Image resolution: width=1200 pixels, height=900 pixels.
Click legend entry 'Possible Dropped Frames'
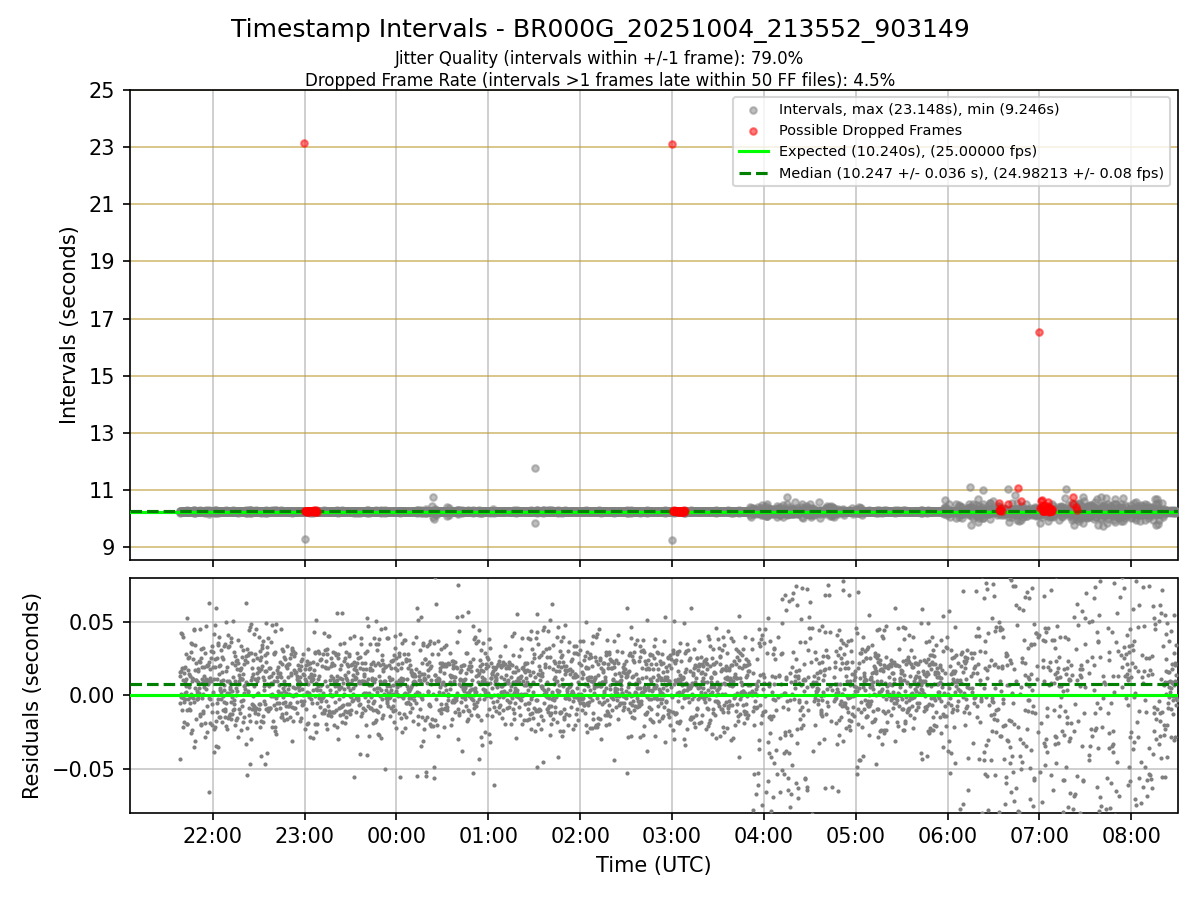[870, 130]
